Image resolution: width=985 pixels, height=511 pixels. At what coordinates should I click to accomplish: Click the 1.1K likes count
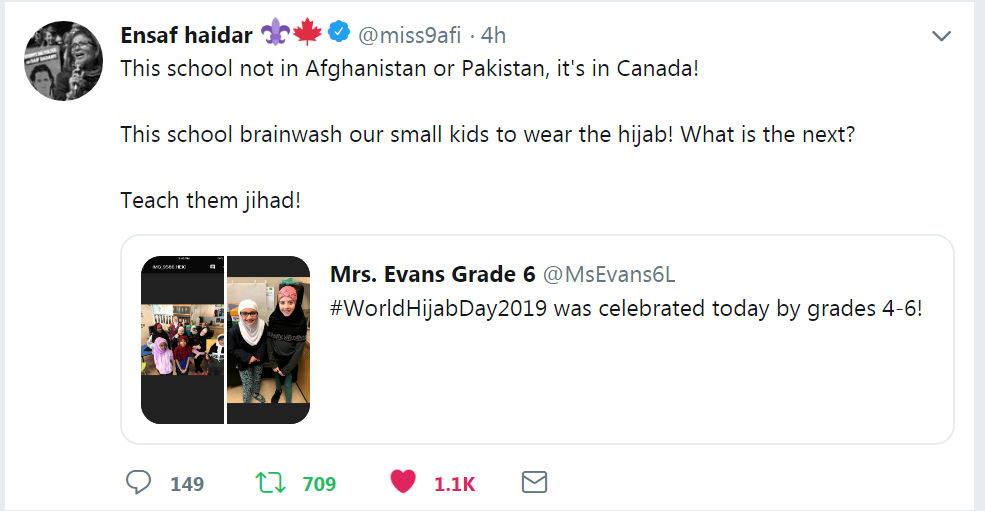point(454,484)
